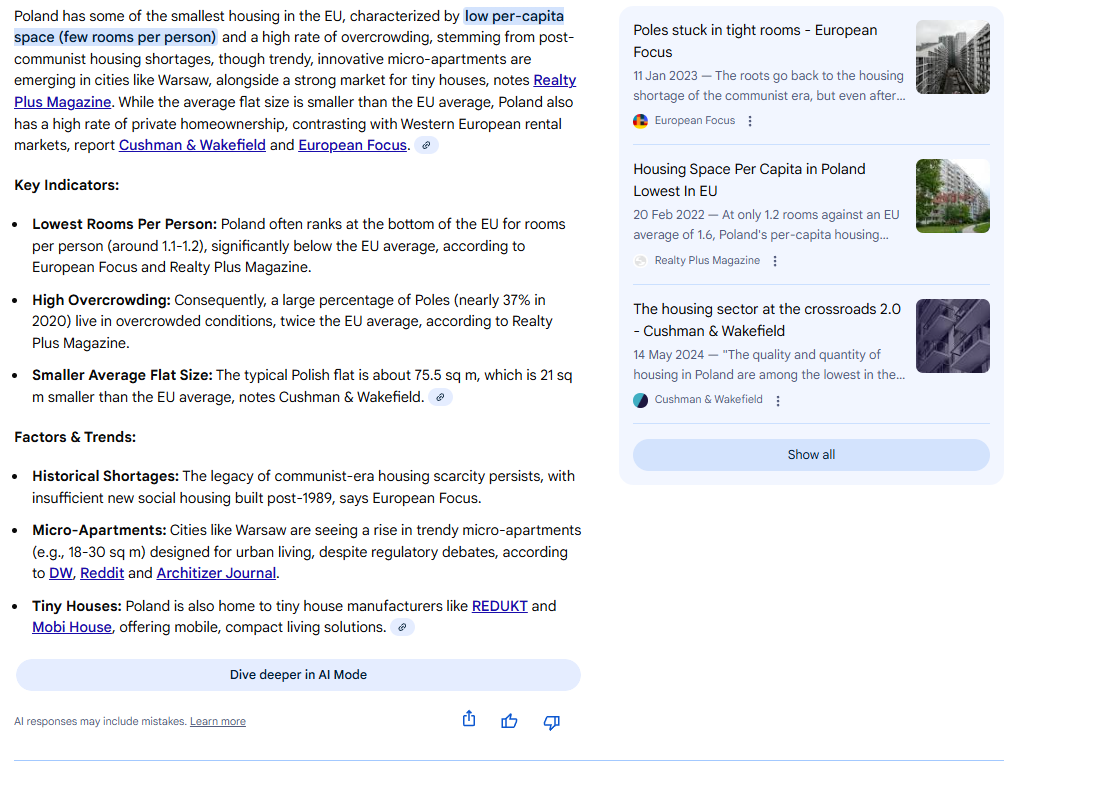Click the Cushman & Wakefield site favicon
The width and height of the screenshot is (1115, 785).
pos(641,400)
